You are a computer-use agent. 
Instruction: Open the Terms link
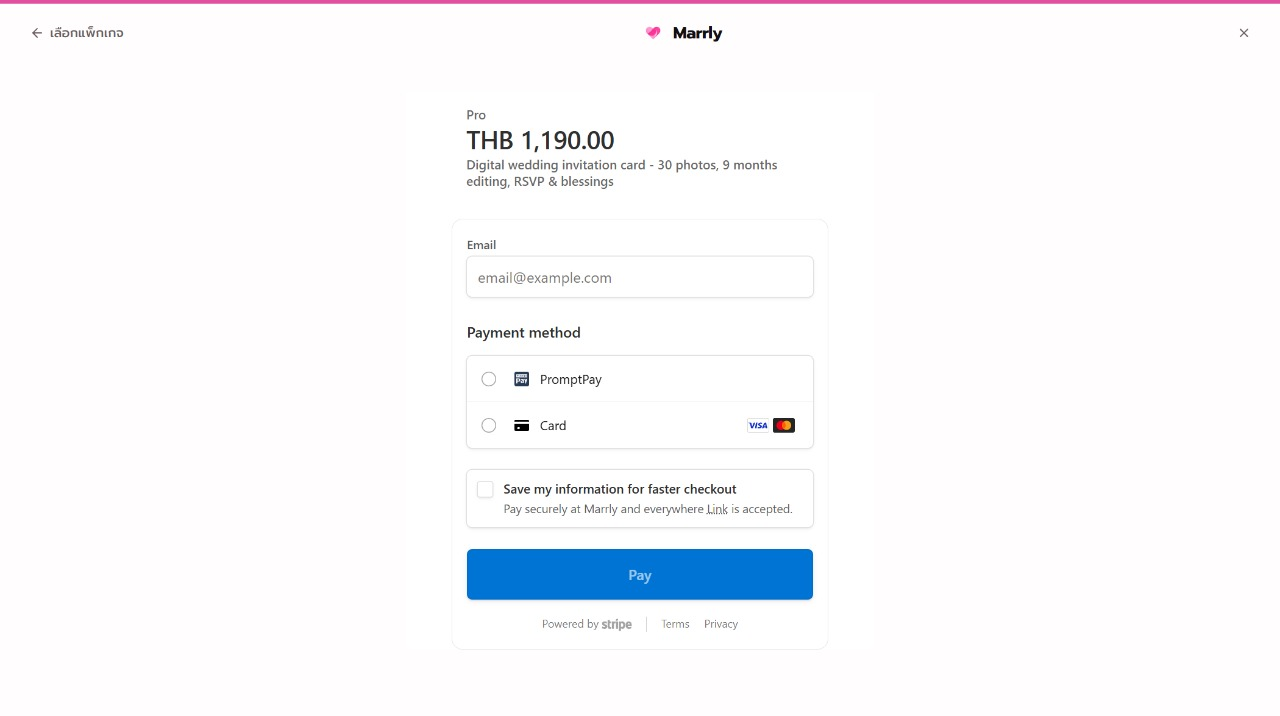[675, 623]
